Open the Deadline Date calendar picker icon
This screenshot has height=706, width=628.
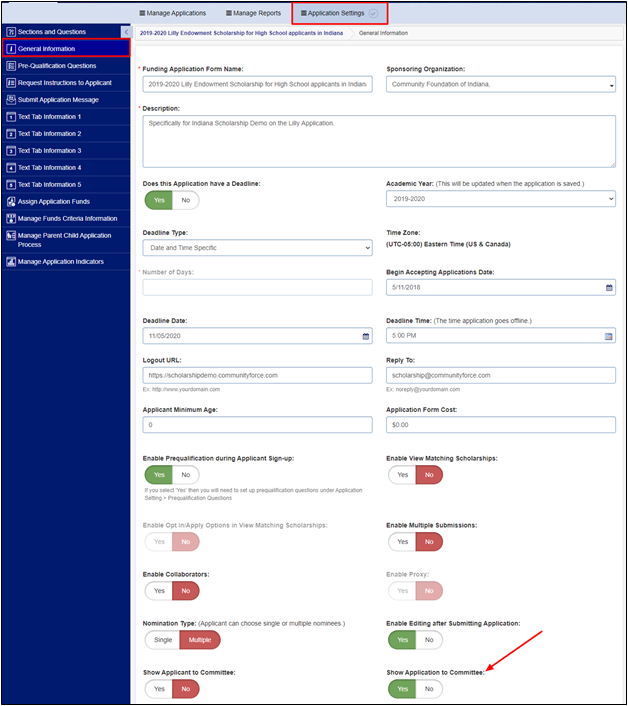click(365, 336)
